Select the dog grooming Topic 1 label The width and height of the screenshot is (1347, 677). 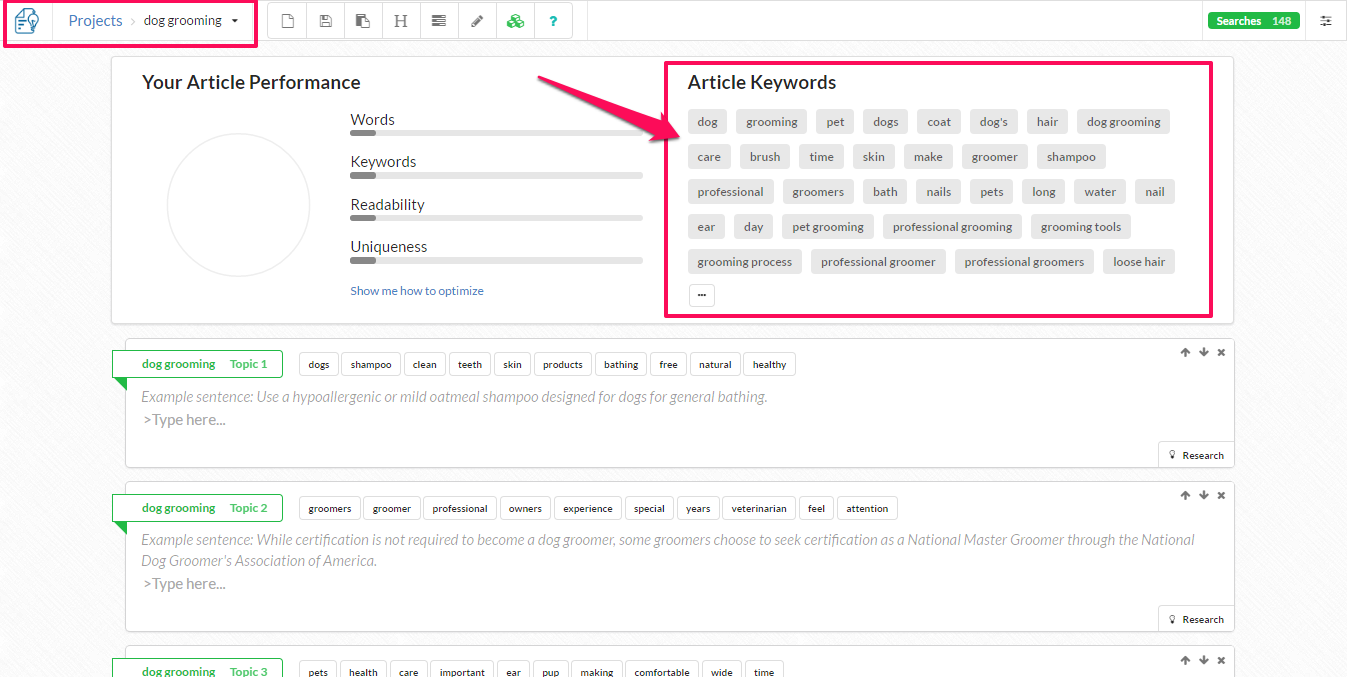pyautogui.click(x=197, y=364)
